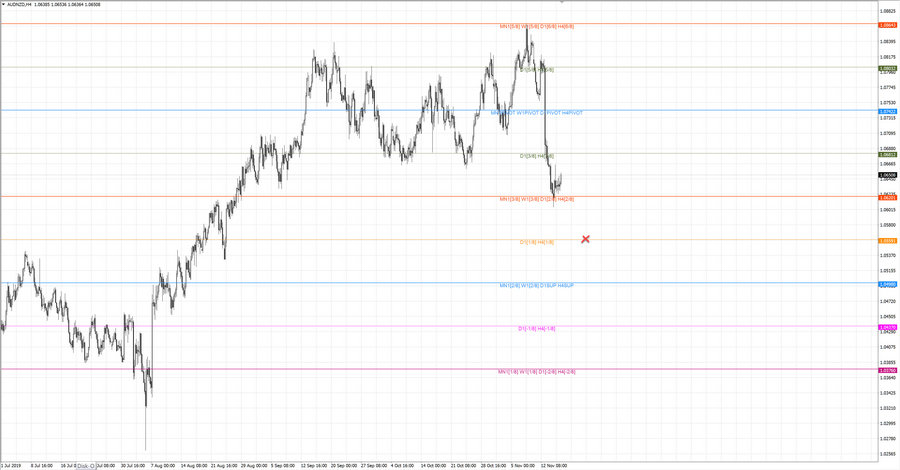900x470 pixels.
Task: Click the 1.07095 value on price scale
Action: (x=887, y=133)
